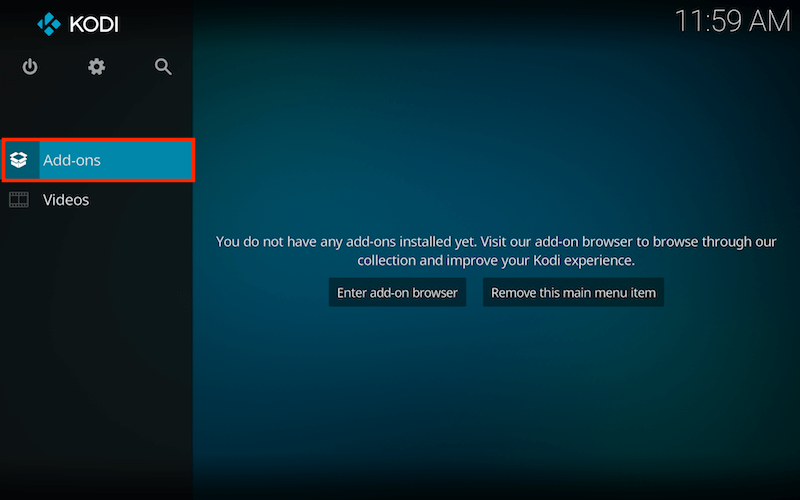Click the no add-ons installed message
The height and width of the screenshot is (500, 800).
(496, 251)
